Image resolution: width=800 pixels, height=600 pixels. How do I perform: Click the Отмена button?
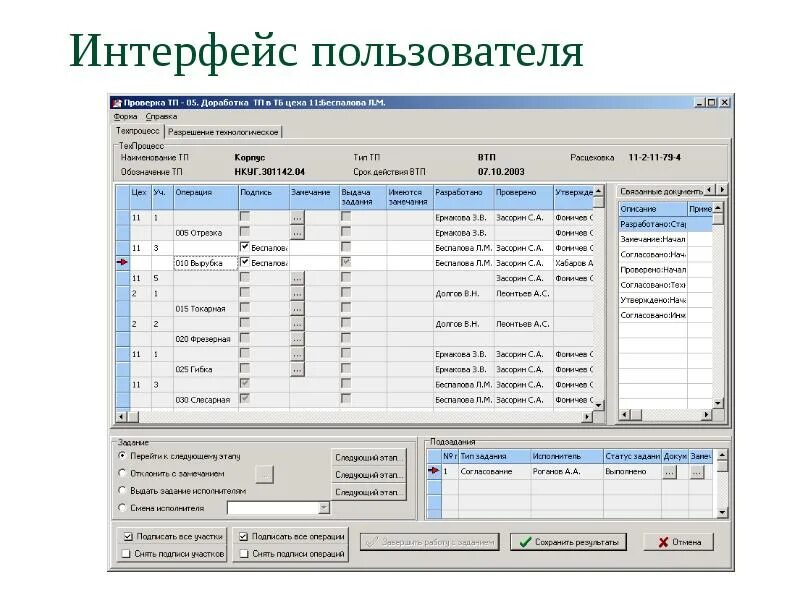point(678,542)
